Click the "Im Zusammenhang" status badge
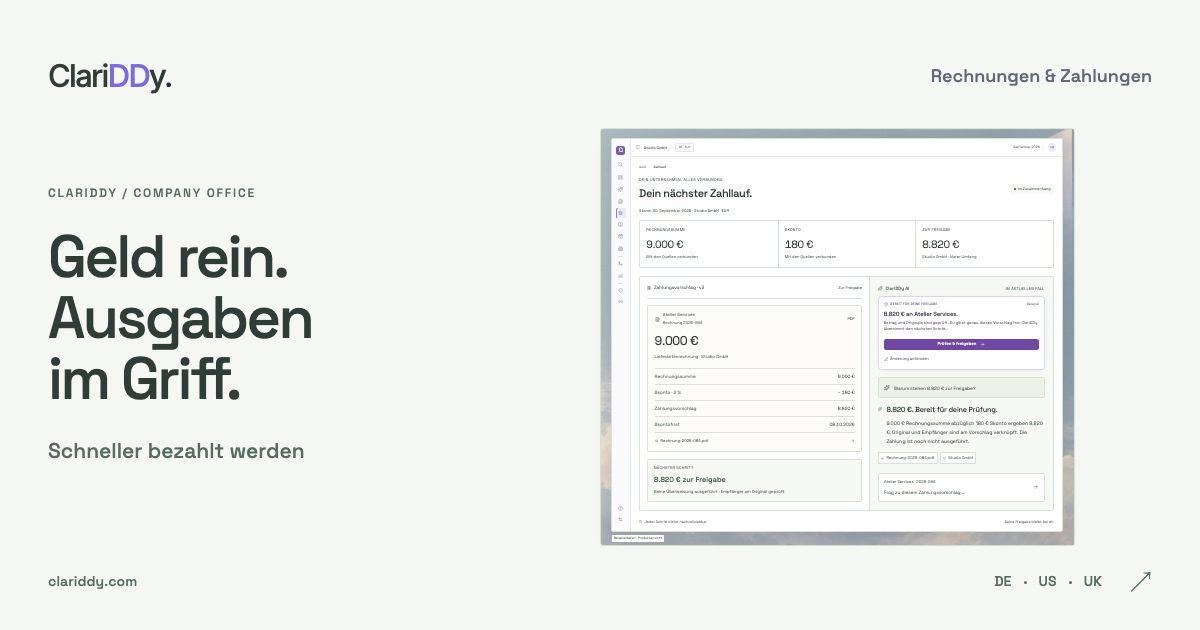This screenshot has width=1200, height=630. (x=1032, y=188)
